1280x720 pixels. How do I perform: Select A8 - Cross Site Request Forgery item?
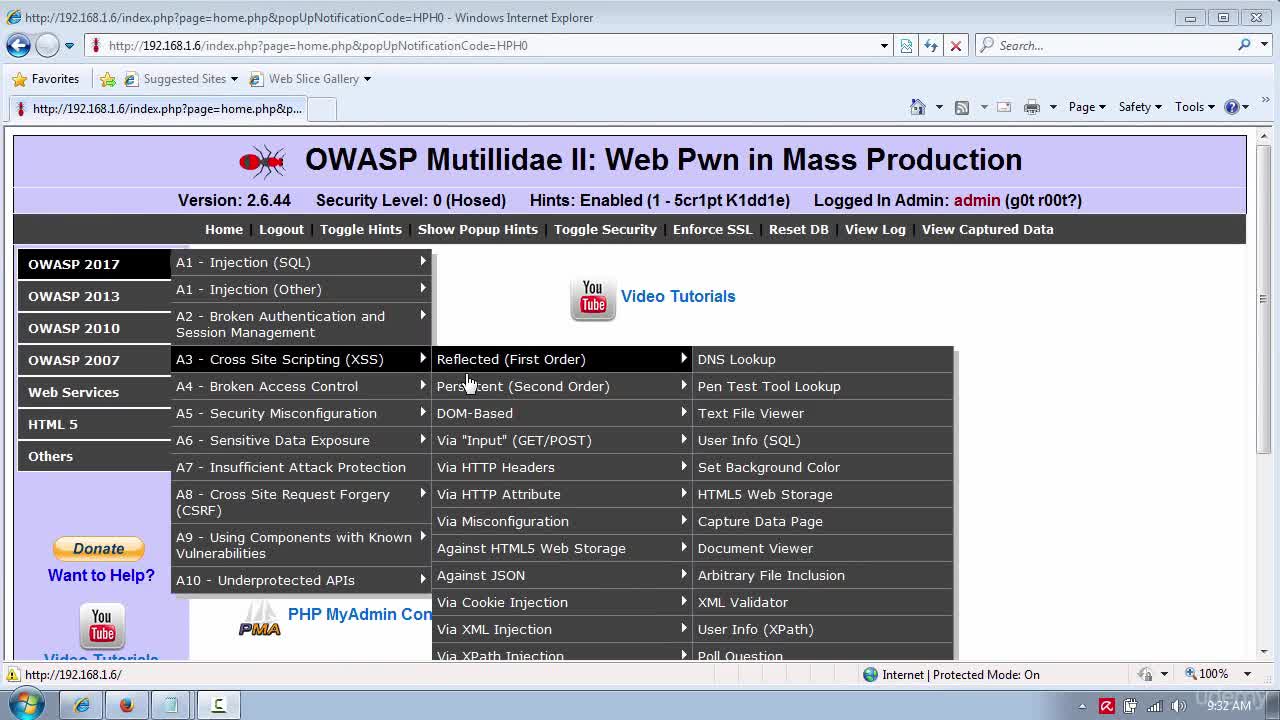pos(301,502)
